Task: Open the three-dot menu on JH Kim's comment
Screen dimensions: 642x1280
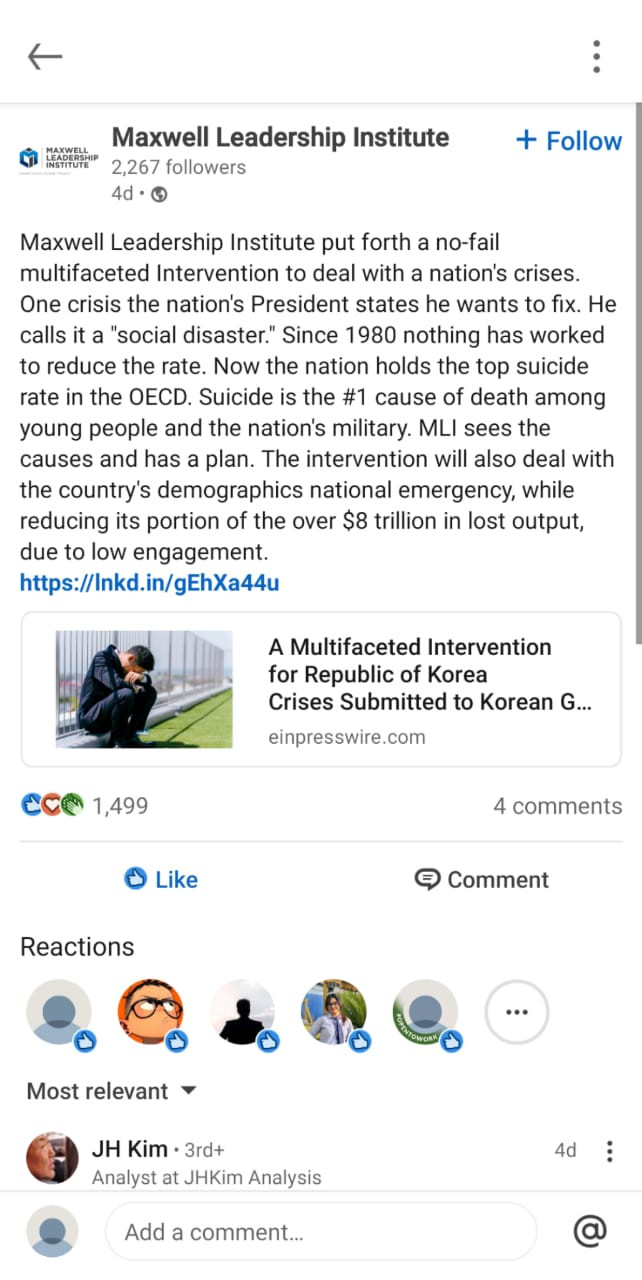Action: 610,1151
